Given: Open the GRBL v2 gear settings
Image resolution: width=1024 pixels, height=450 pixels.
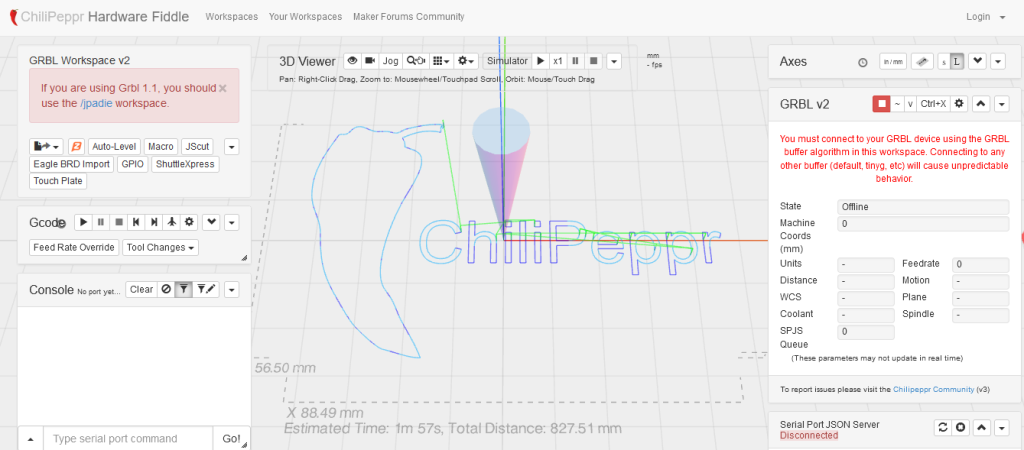Looking at the screenshot, I should 959,103.
